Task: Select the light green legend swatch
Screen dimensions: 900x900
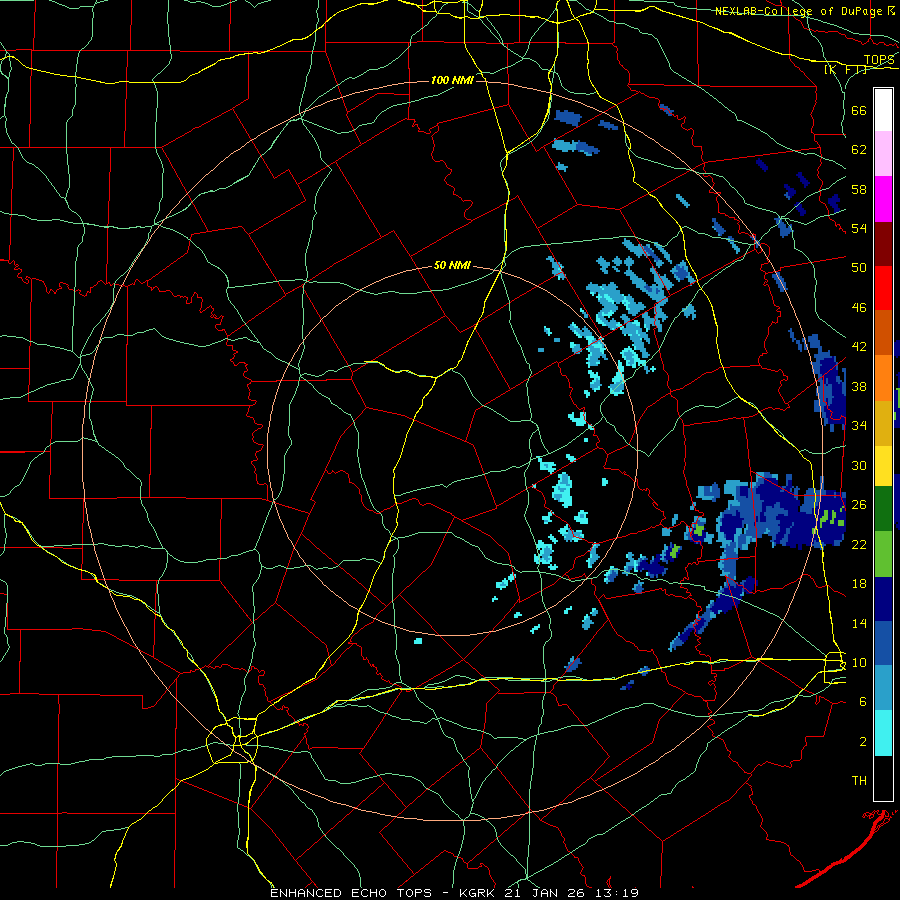Action: 883,554
